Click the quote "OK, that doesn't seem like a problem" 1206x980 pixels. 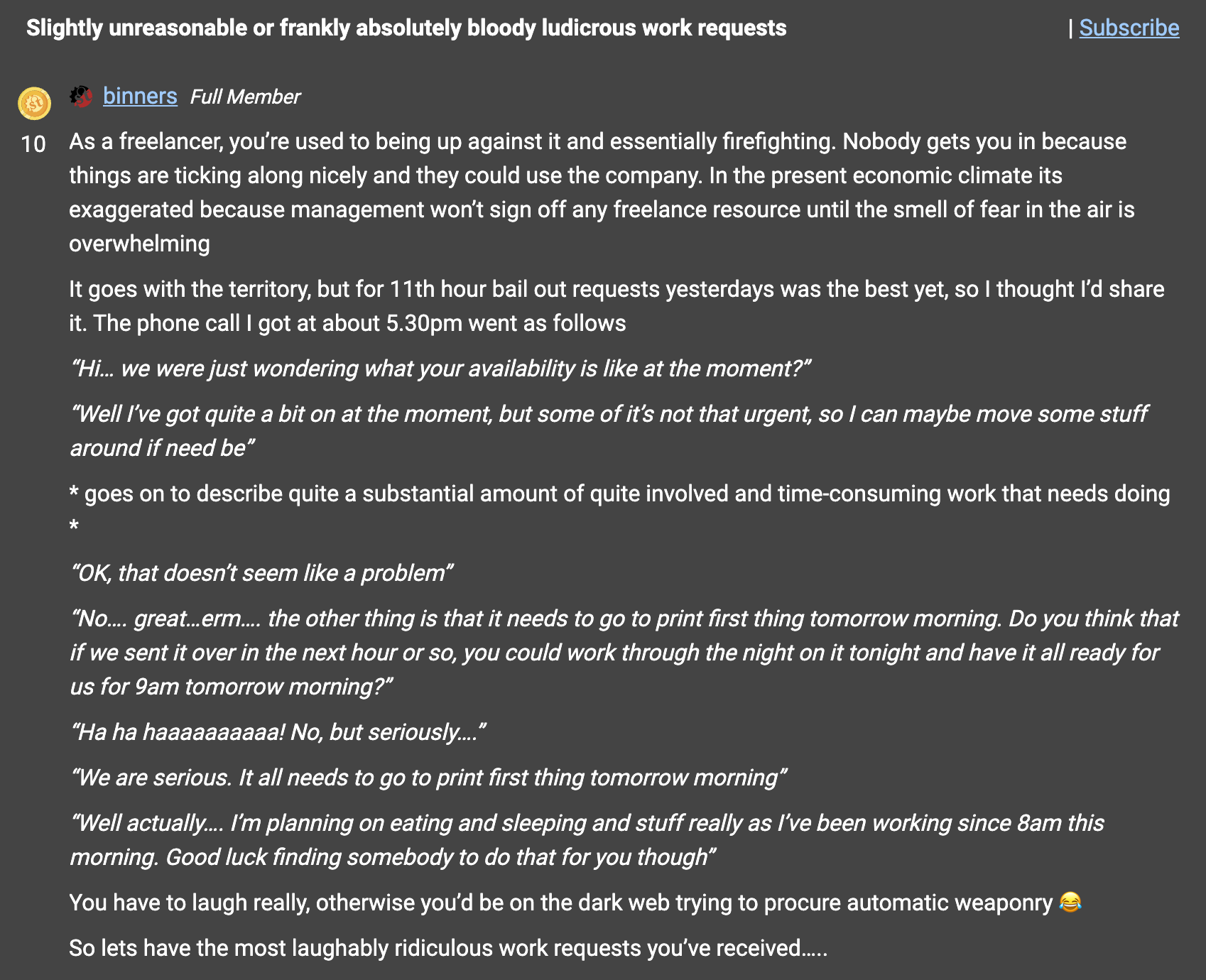click(x=261, y=573)
